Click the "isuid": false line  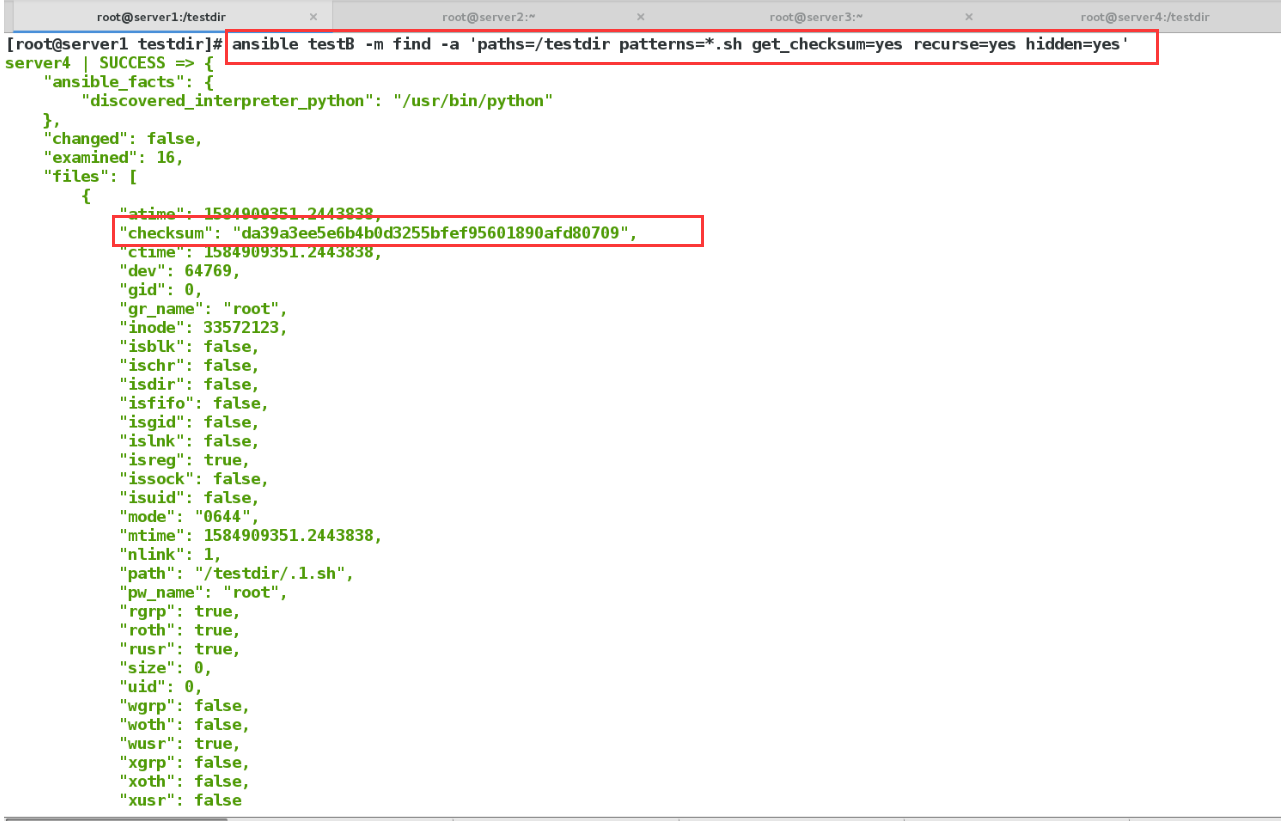[x=189, y=498]
